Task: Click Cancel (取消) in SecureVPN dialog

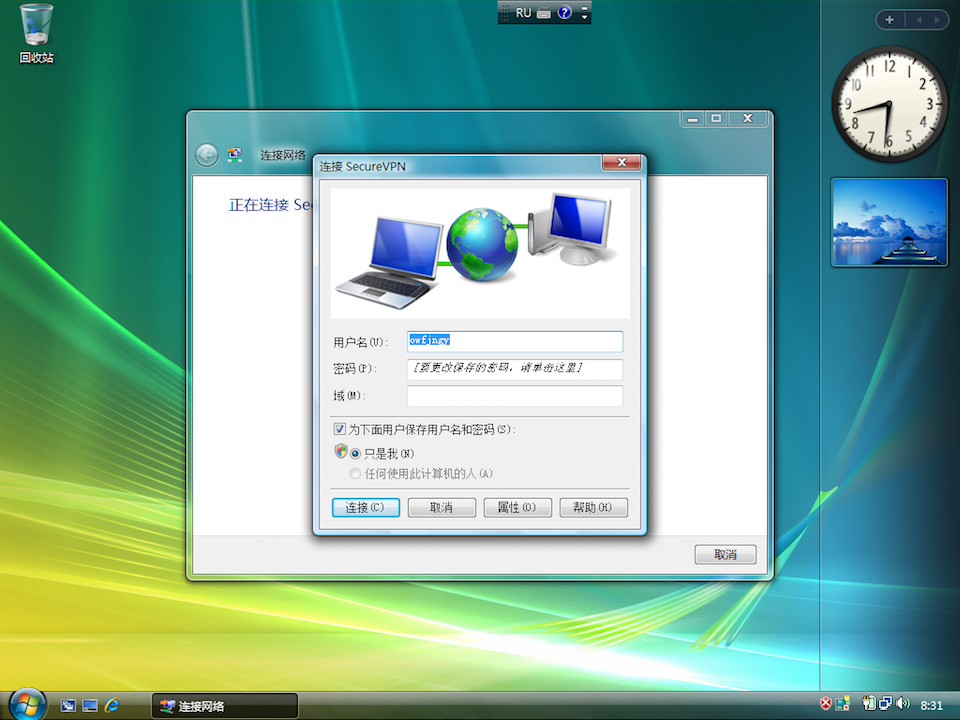Action: 441,508
